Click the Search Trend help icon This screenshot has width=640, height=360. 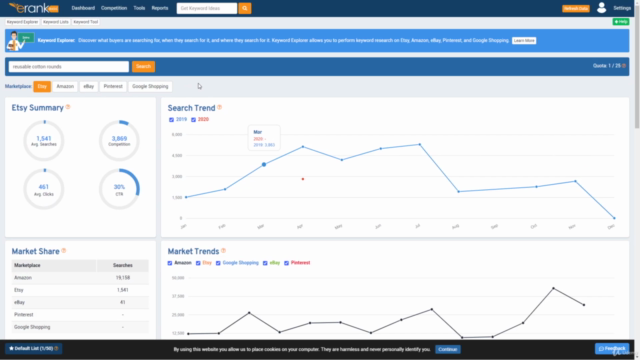220,107
